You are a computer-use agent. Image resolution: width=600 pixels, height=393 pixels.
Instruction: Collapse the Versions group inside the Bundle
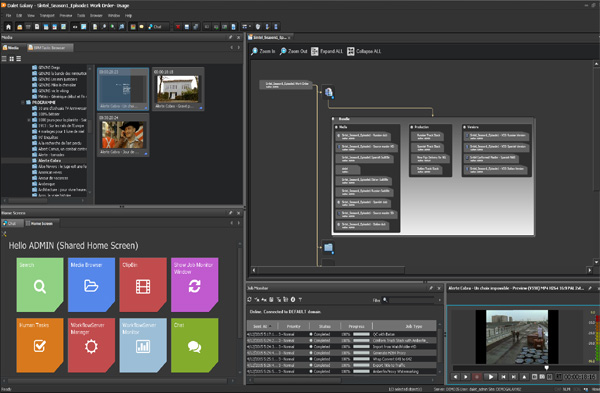pyautogui.click(x=465, y=127)
